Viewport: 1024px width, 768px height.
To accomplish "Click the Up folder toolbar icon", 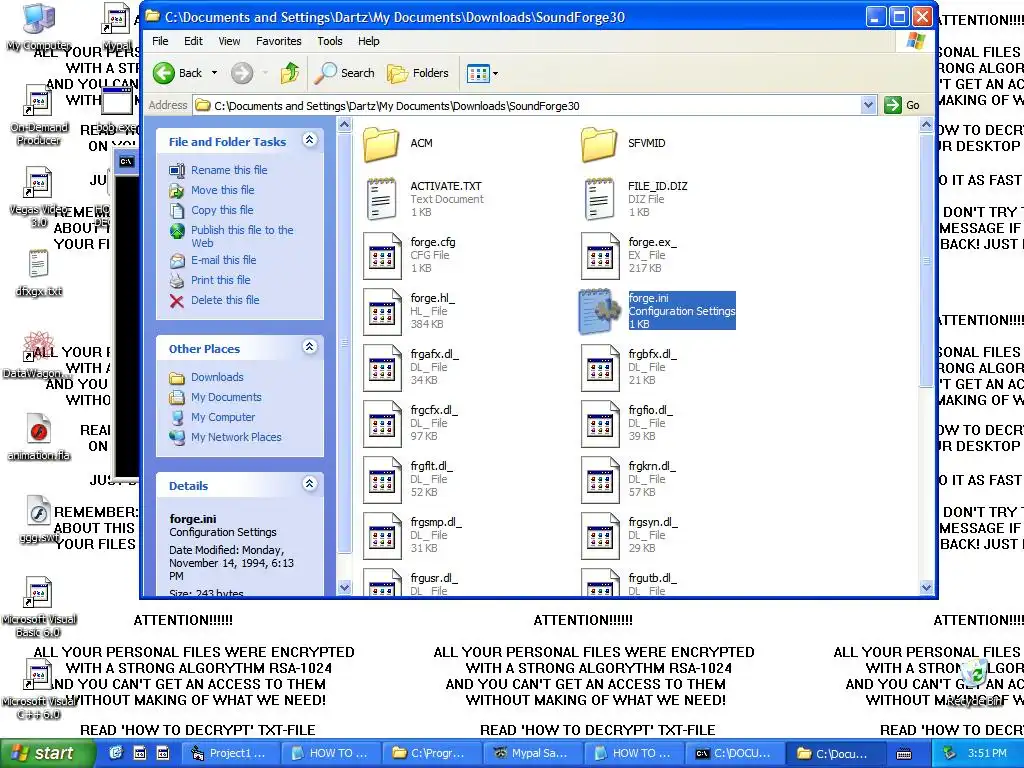I will [x=290, y=73].
